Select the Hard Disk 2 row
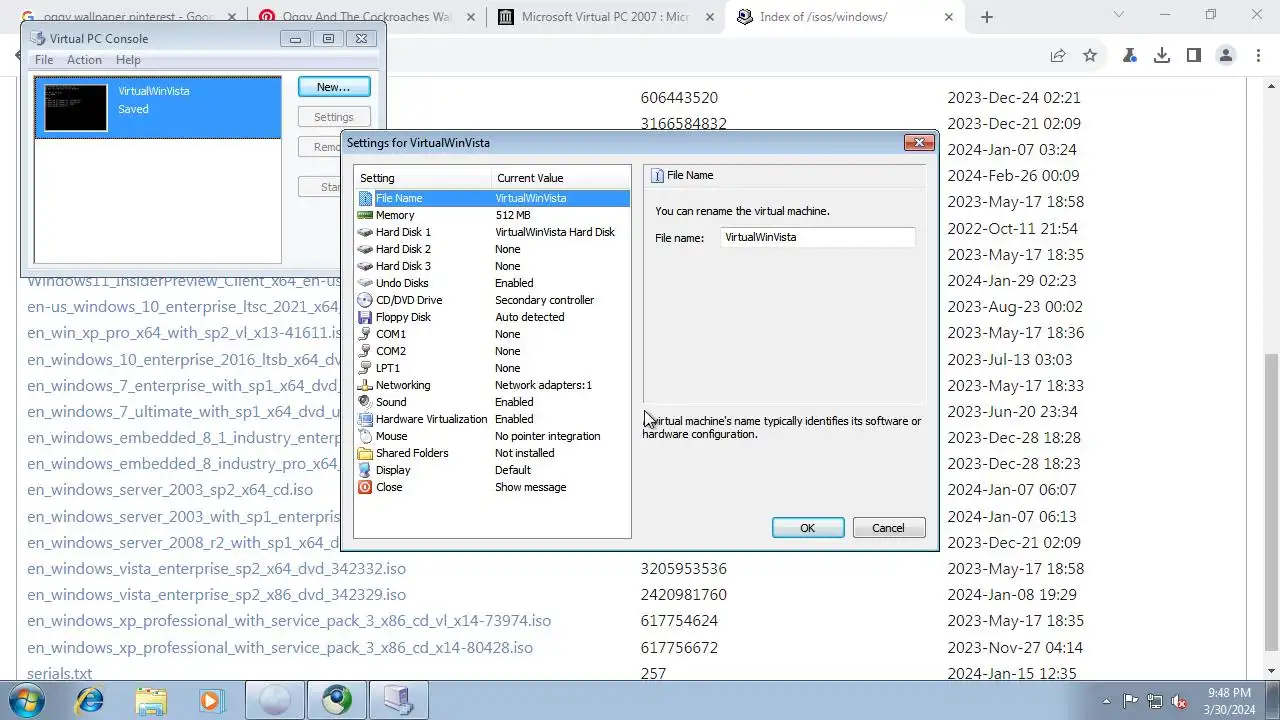 [492, 249]
